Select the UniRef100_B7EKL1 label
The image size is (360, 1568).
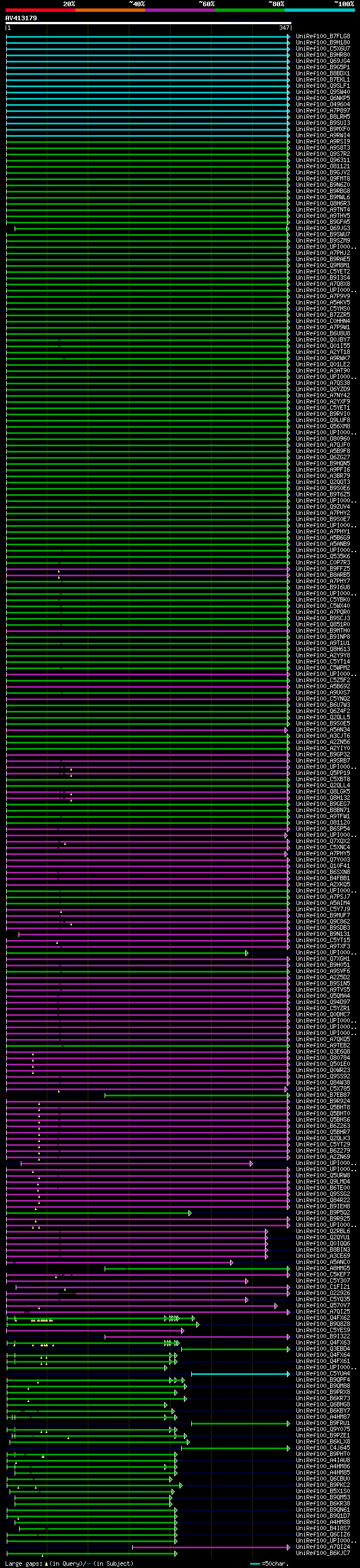323,80
